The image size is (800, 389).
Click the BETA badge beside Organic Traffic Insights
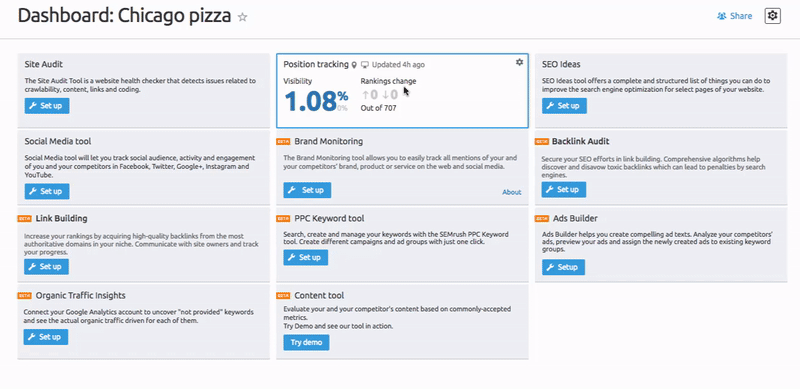tap(24, 296)
